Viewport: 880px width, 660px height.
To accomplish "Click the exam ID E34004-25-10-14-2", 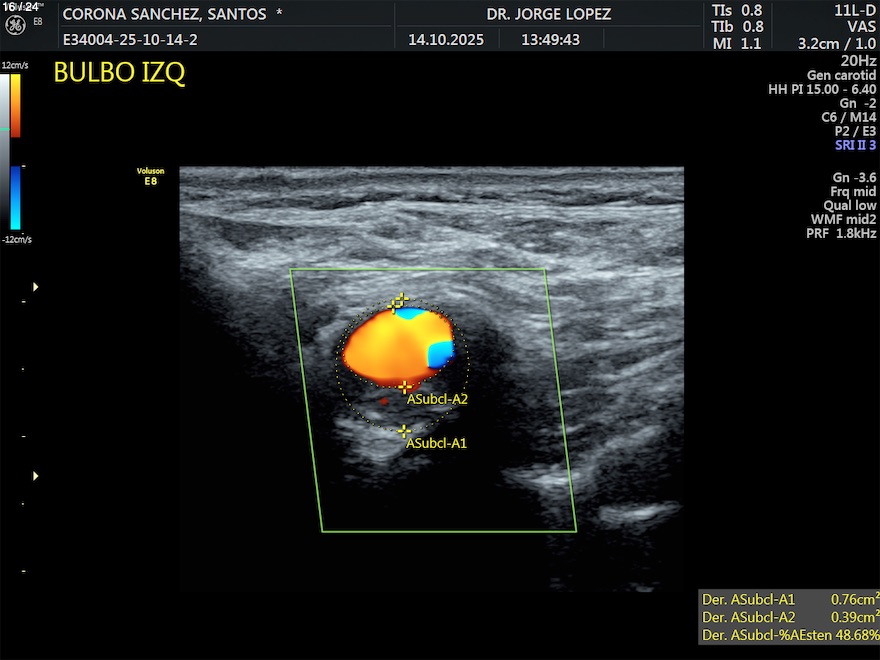I will (x=130, y=40).
